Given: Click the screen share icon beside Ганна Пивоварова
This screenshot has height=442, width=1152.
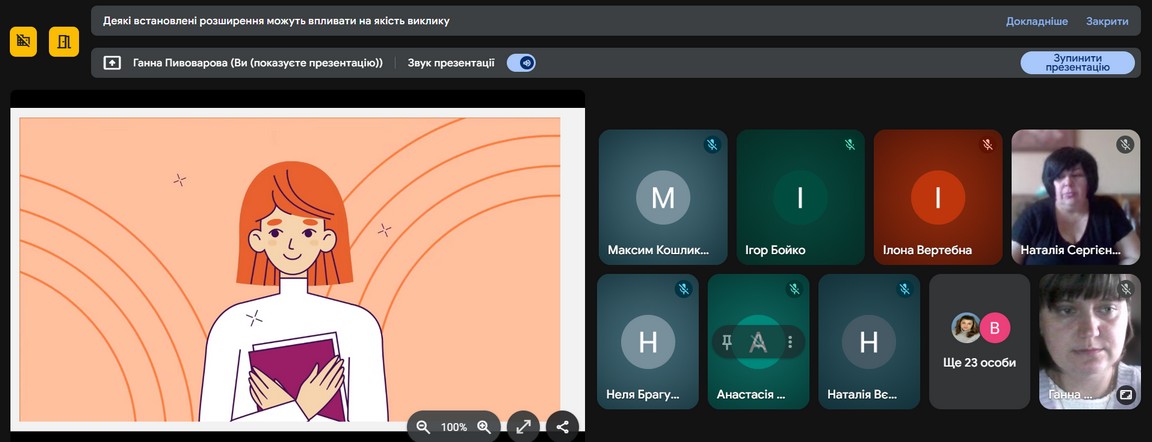Looking at the screenshot, I should [113, 63].
